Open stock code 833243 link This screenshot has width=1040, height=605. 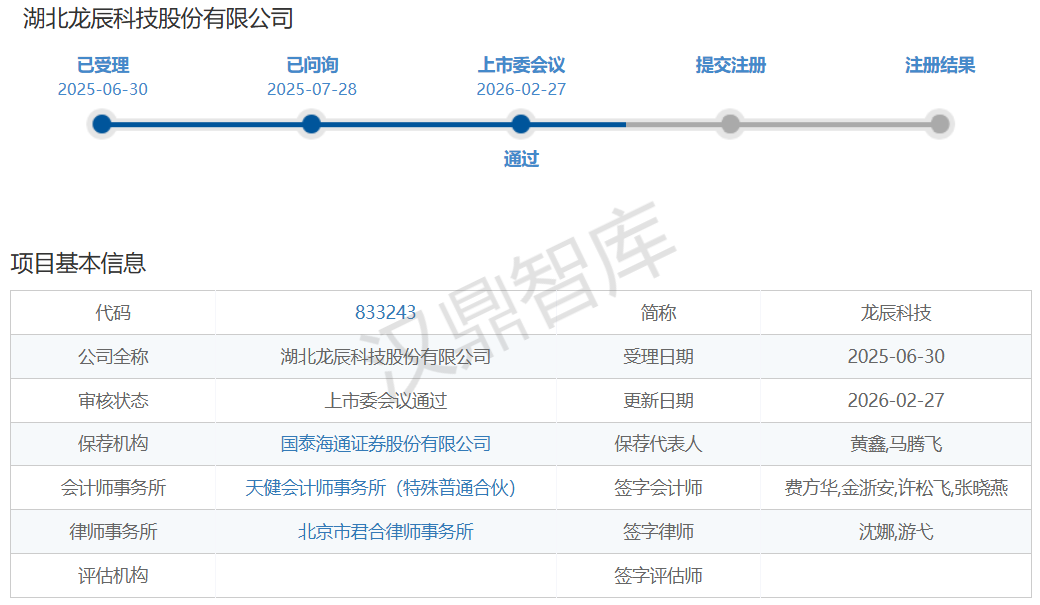pos(385,313)
